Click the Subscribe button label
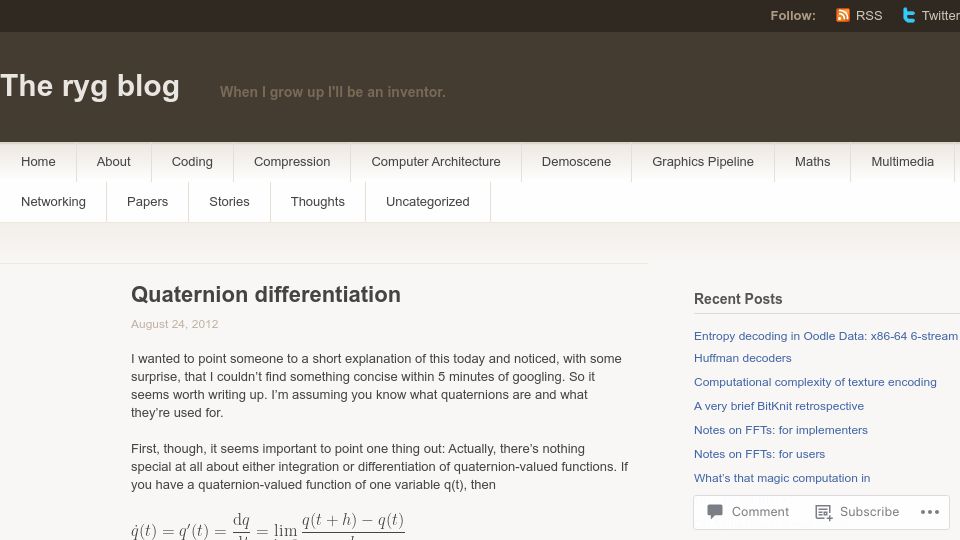The width and height of the screenshot is (960, 540). (869, 512)
